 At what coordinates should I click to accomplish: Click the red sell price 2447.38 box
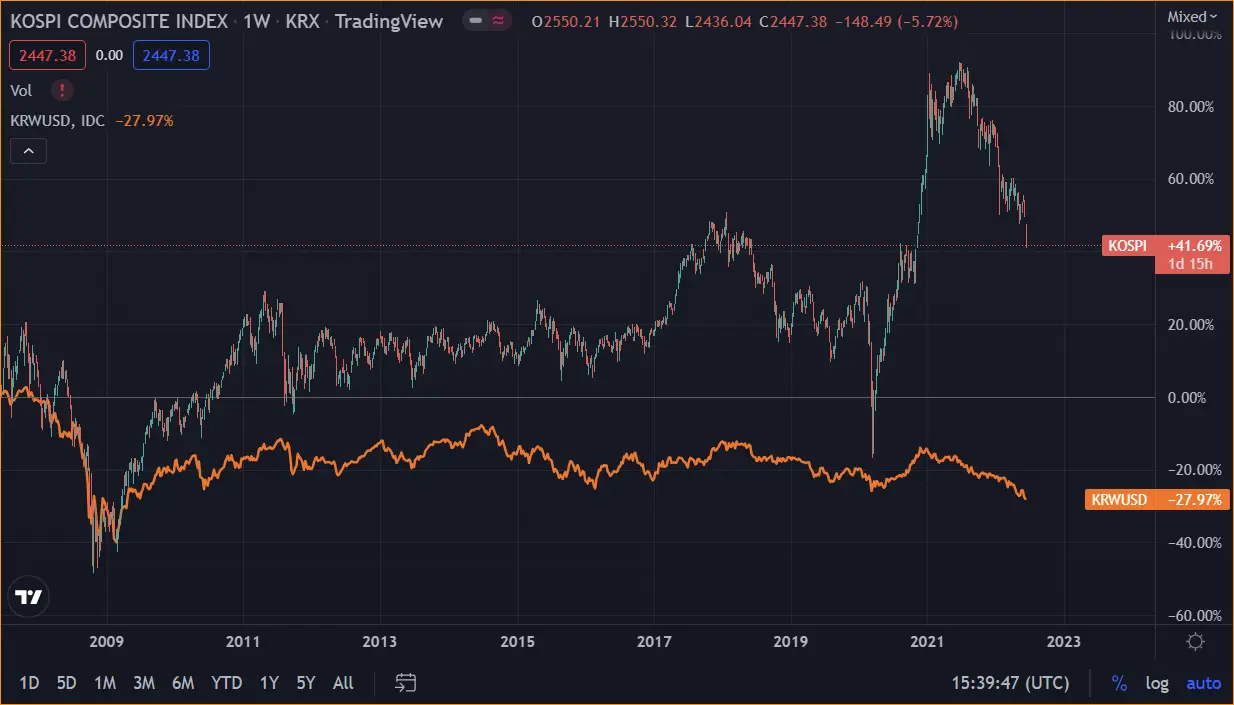pyautogui.click(x=47, y=56)
